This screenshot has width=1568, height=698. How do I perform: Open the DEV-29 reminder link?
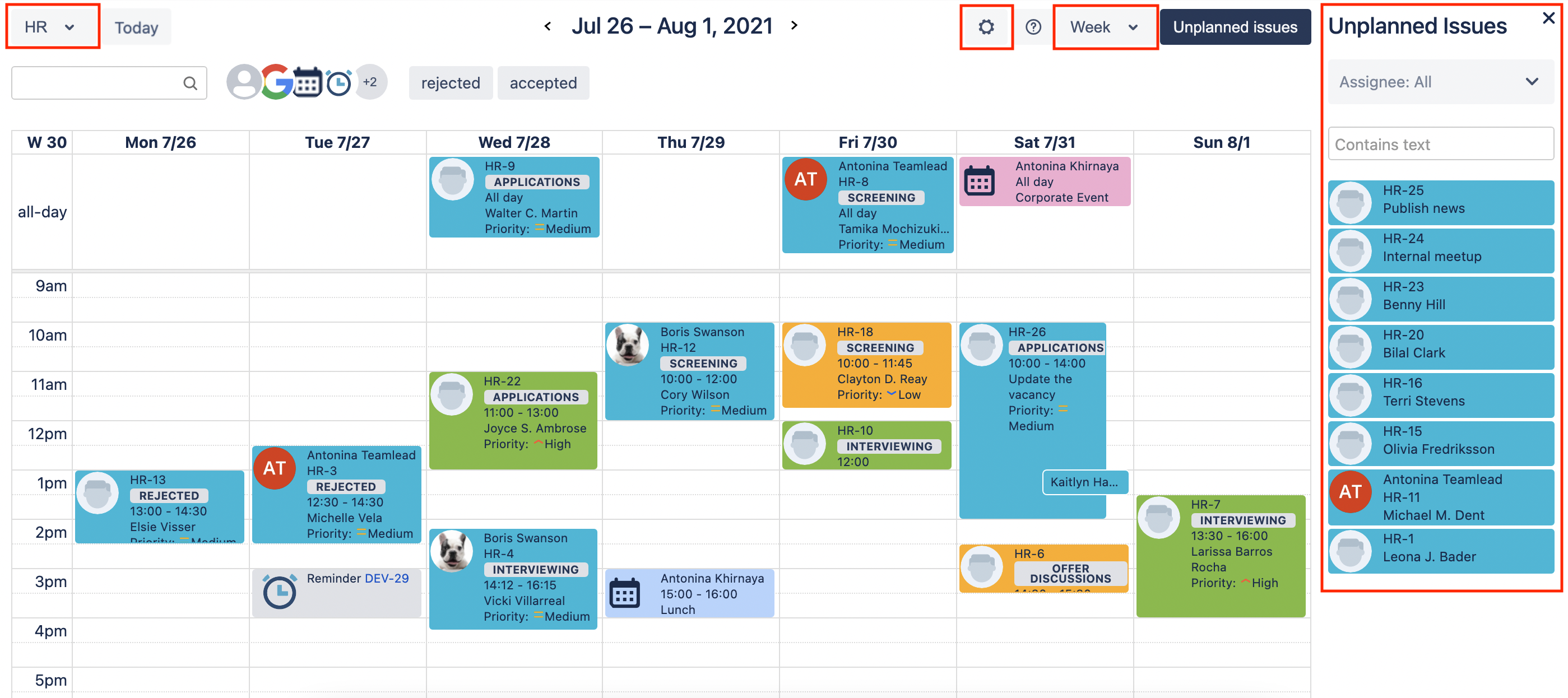point(387,578)
